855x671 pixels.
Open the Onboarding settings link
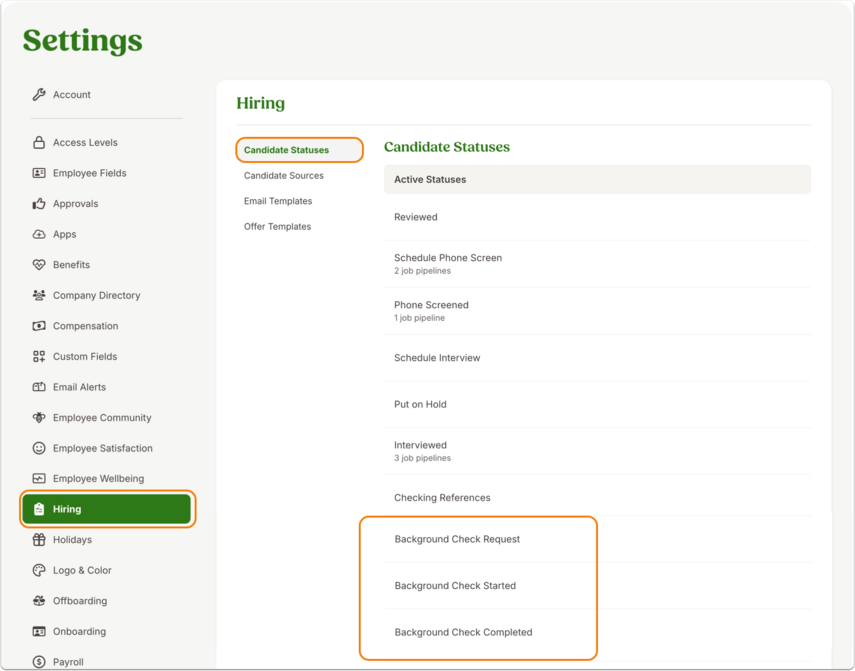click(80, 631)
